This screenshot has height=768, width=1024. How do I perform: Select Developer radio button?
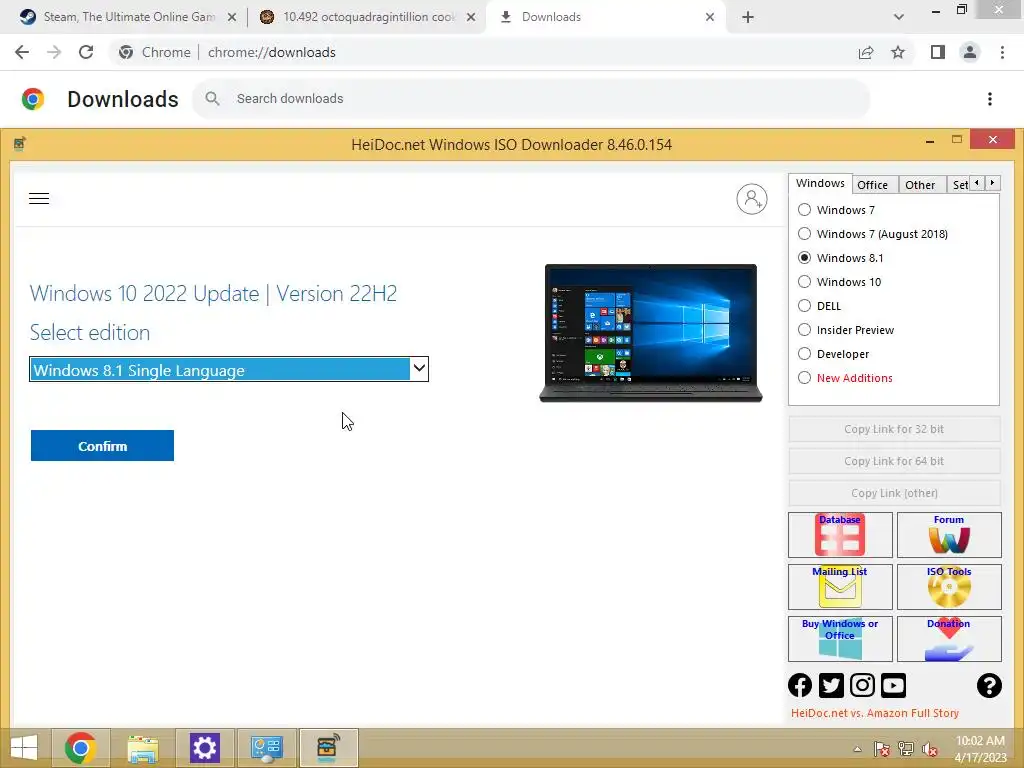click(805, 354)
